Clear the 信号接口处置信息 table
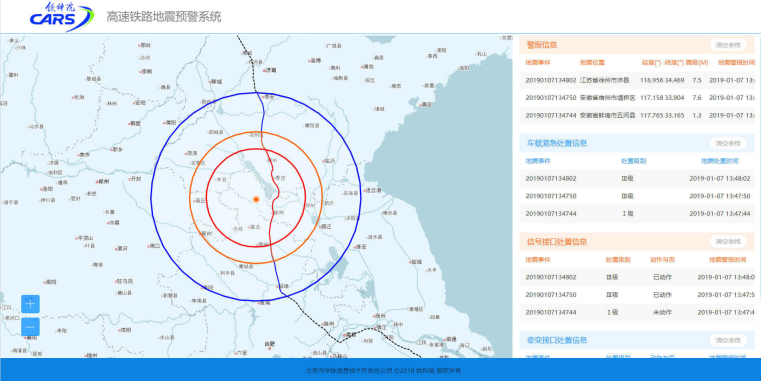Viewport: 761px width, 381px height. pos(728,241)
